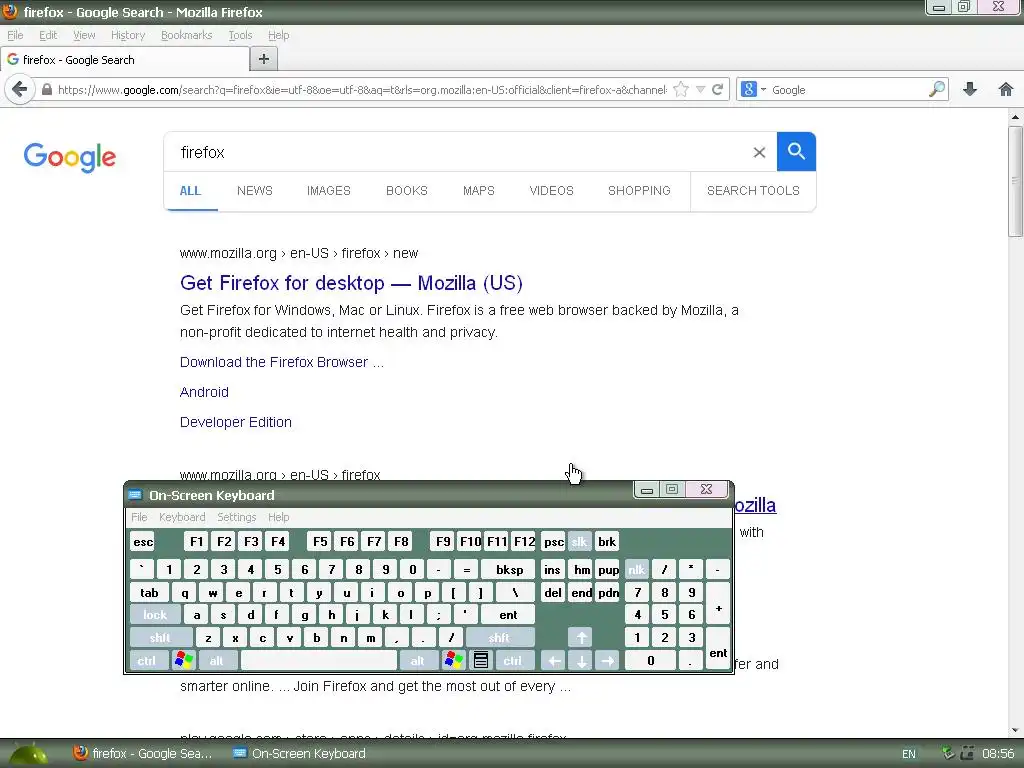
Task: Open Get Firefox for desktop result link
Action: pyautogui.click(x=351, y=283)
